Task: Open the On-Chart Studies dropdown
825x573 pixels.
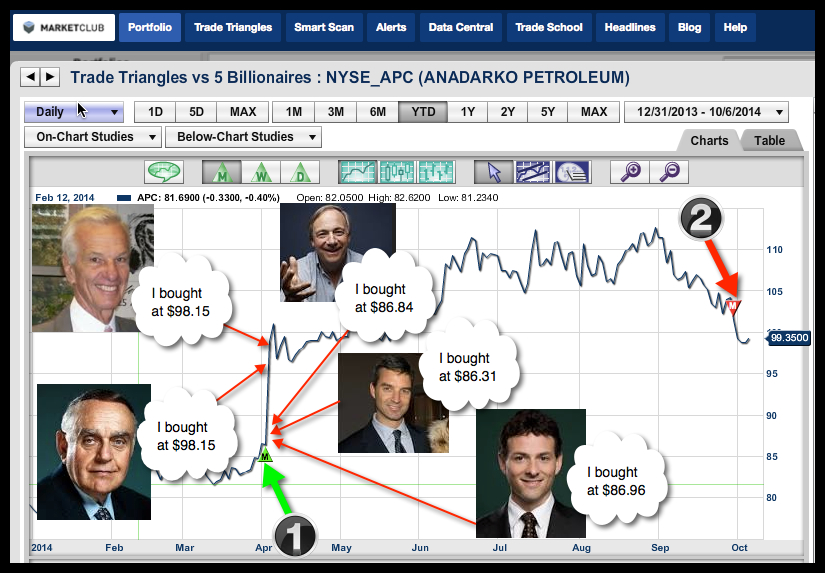Action: point(93,137)
